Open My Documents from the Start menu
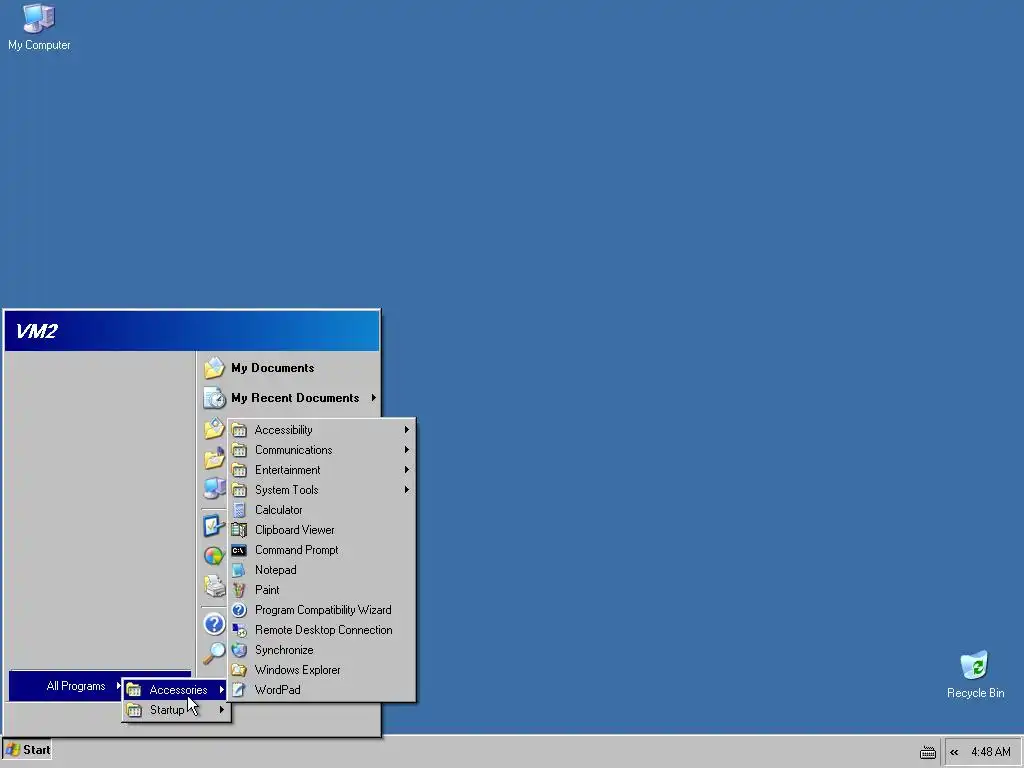Viewport: 1024px width, 768px height. [x=287, y=368]
